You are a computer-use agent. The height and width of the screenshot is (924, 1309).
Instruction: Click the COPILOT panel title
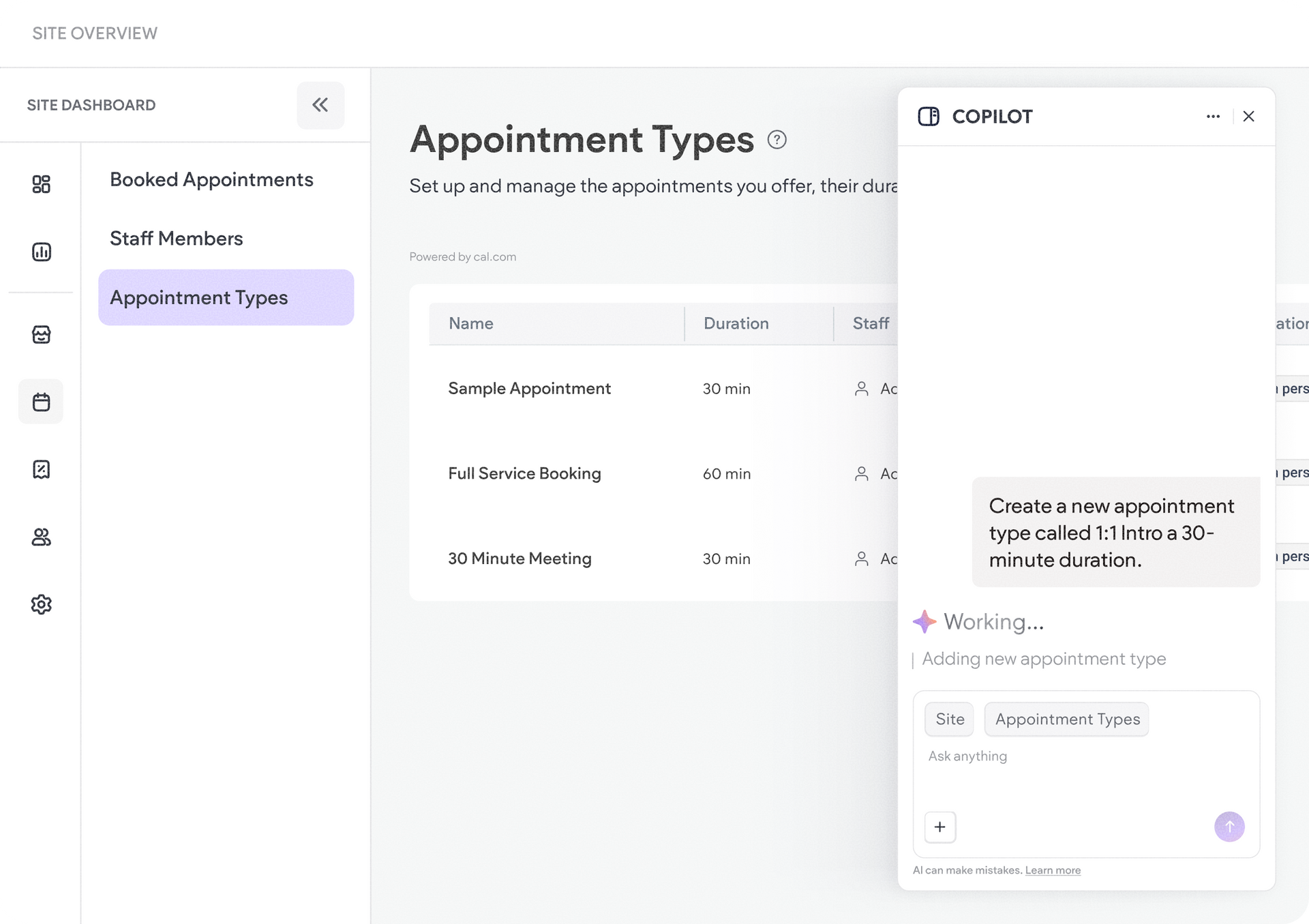click(x=992, y=117)
